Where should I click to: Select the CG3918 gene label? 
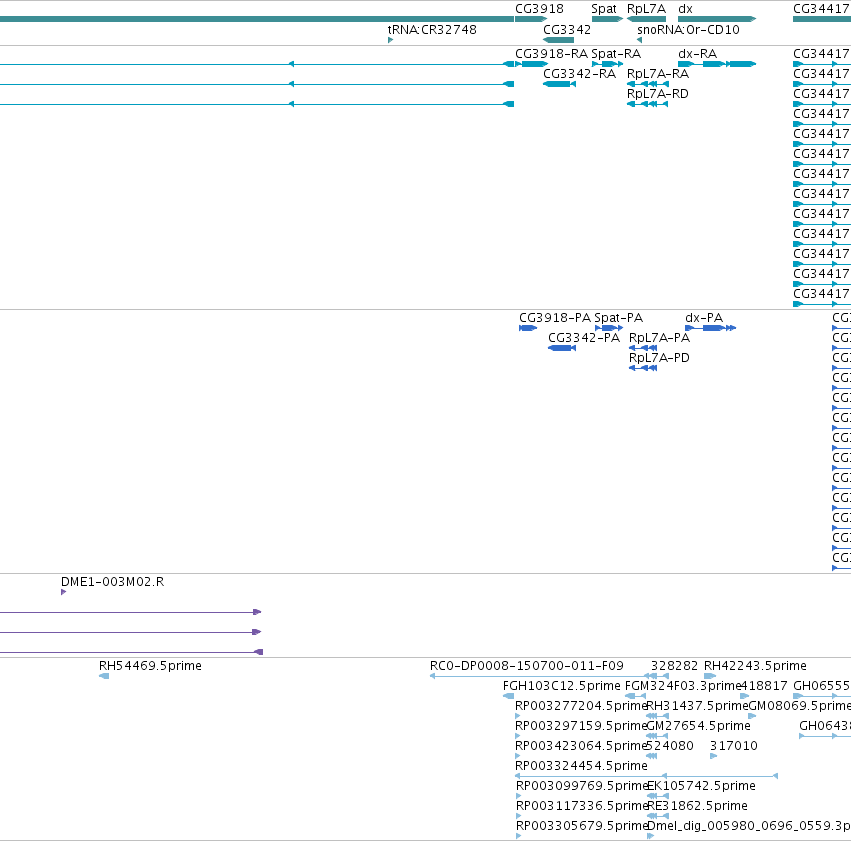[539, 9]
